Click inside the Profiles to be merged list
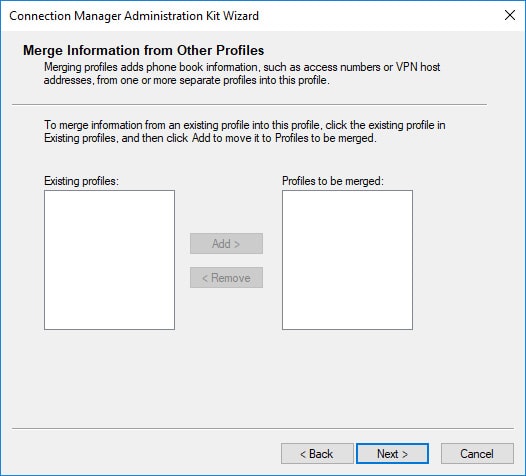 coord(347,260)
